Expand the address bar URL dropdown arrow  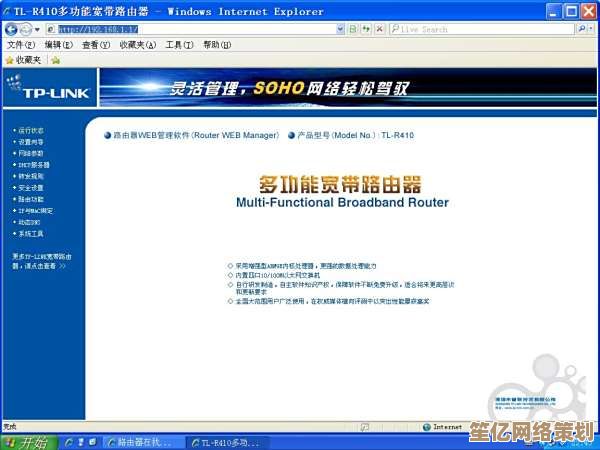[341, 29]
